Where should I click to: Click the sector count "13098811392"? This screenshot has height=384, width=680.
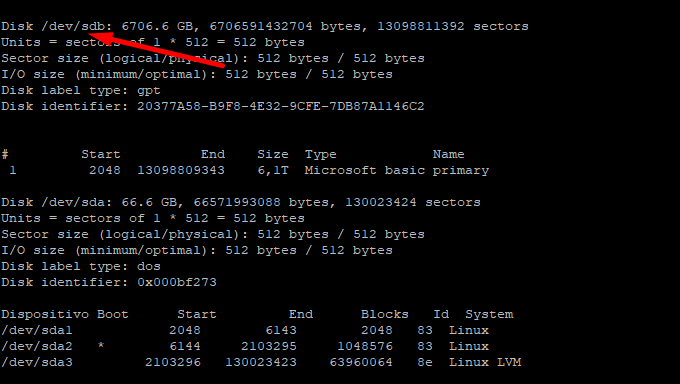[x=421, y=26]
